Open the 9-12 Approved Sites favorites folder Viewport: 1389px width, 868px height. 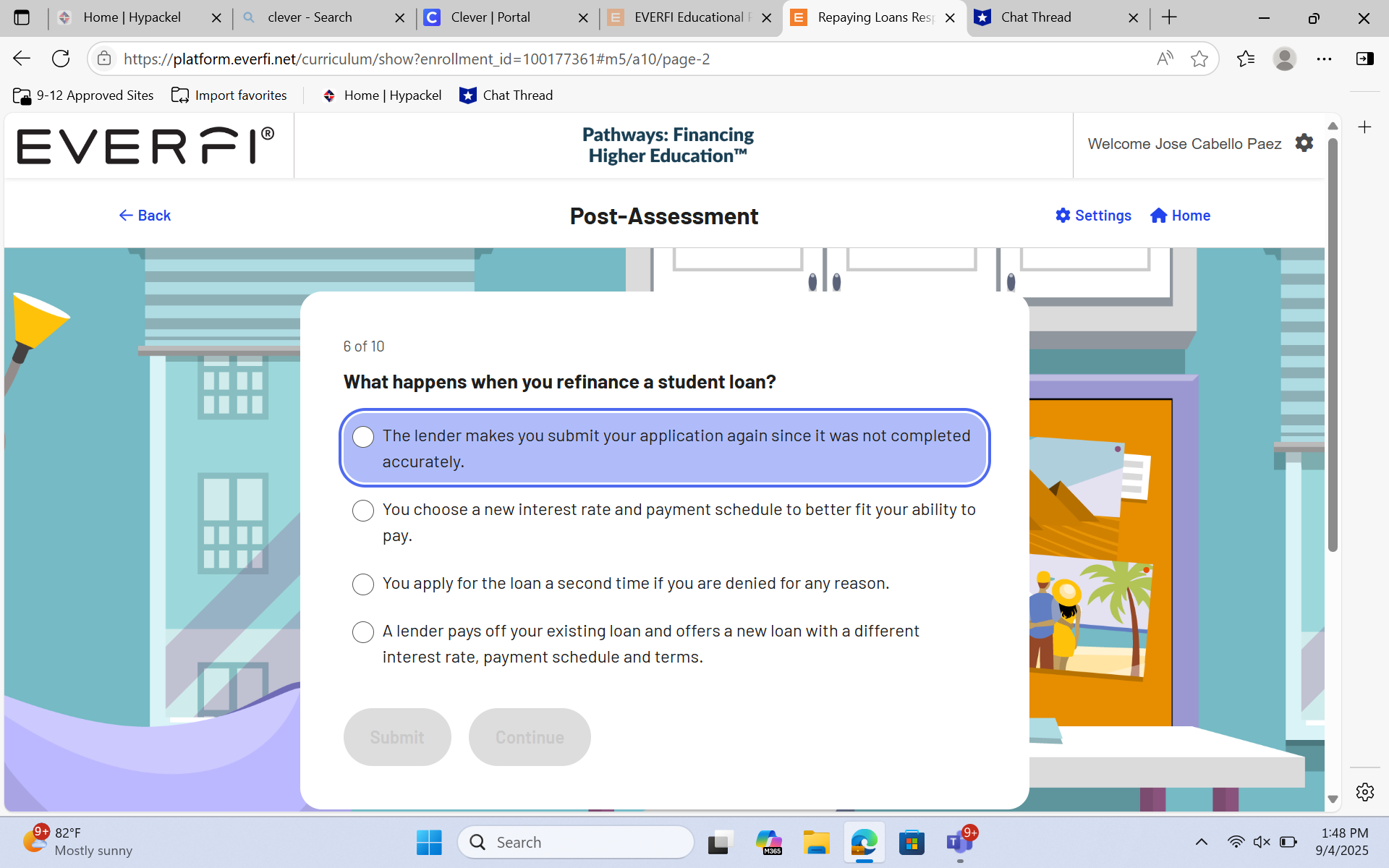point(83,95)
